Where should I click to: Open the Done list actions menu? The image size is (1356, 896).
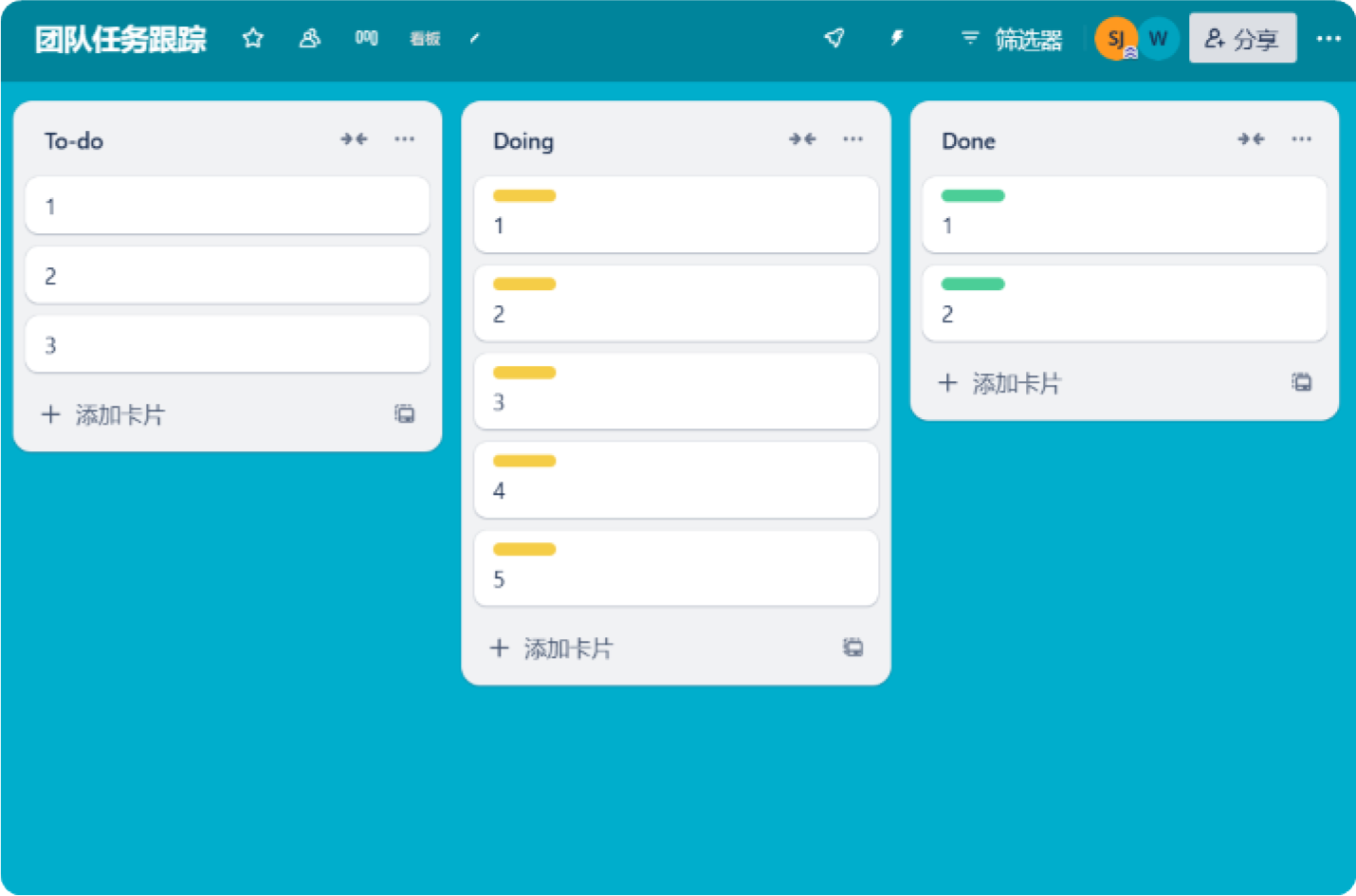coord(1301,139)
